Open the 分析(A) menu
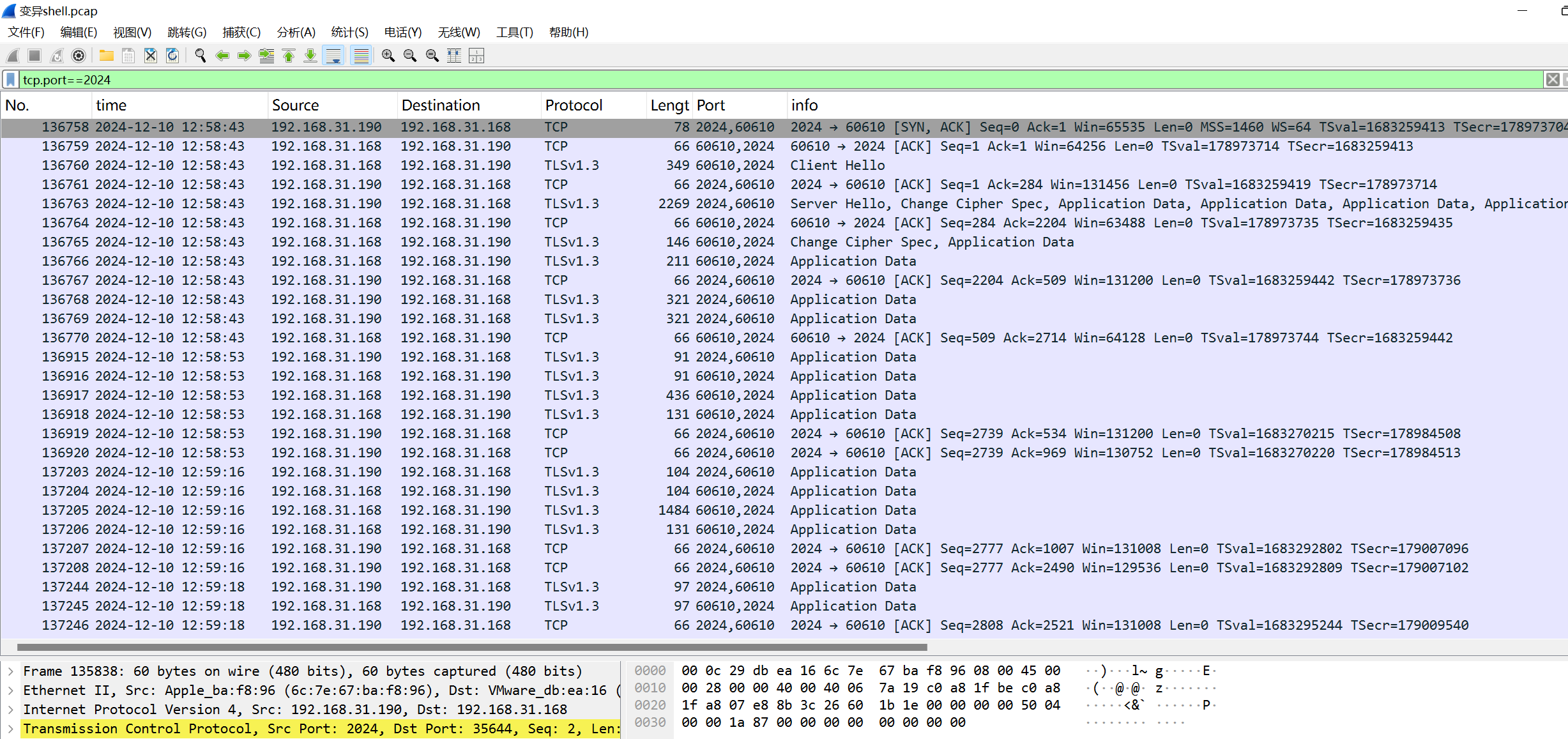The image size is (1568, 739). 296,33
